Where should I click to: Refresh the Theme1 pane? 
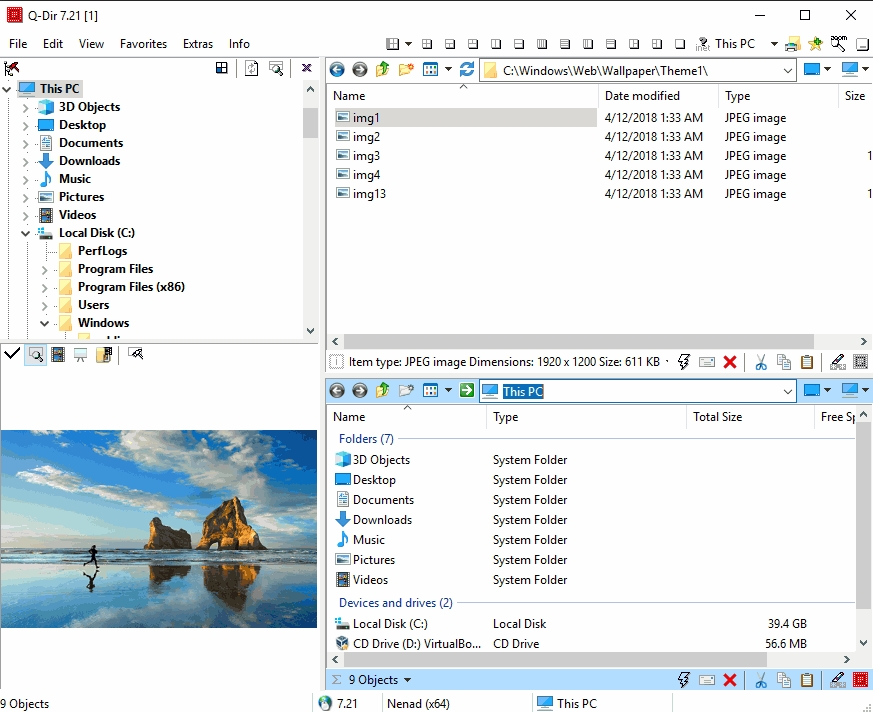click(x=467, y=70)
